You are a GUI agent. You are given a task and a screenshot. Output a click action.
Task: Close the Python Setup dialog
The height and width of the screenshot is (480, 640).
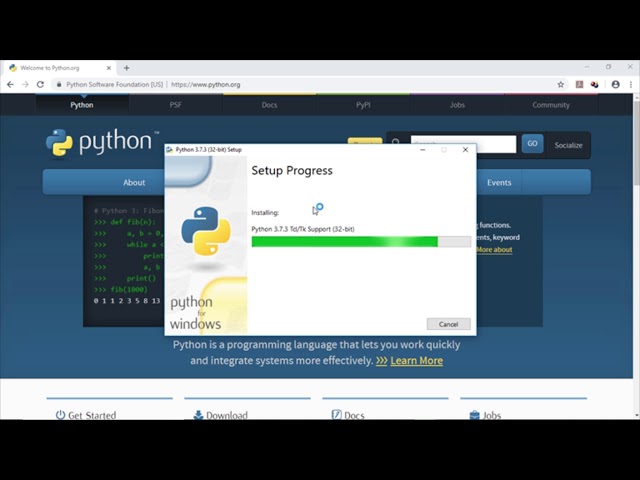465,150
